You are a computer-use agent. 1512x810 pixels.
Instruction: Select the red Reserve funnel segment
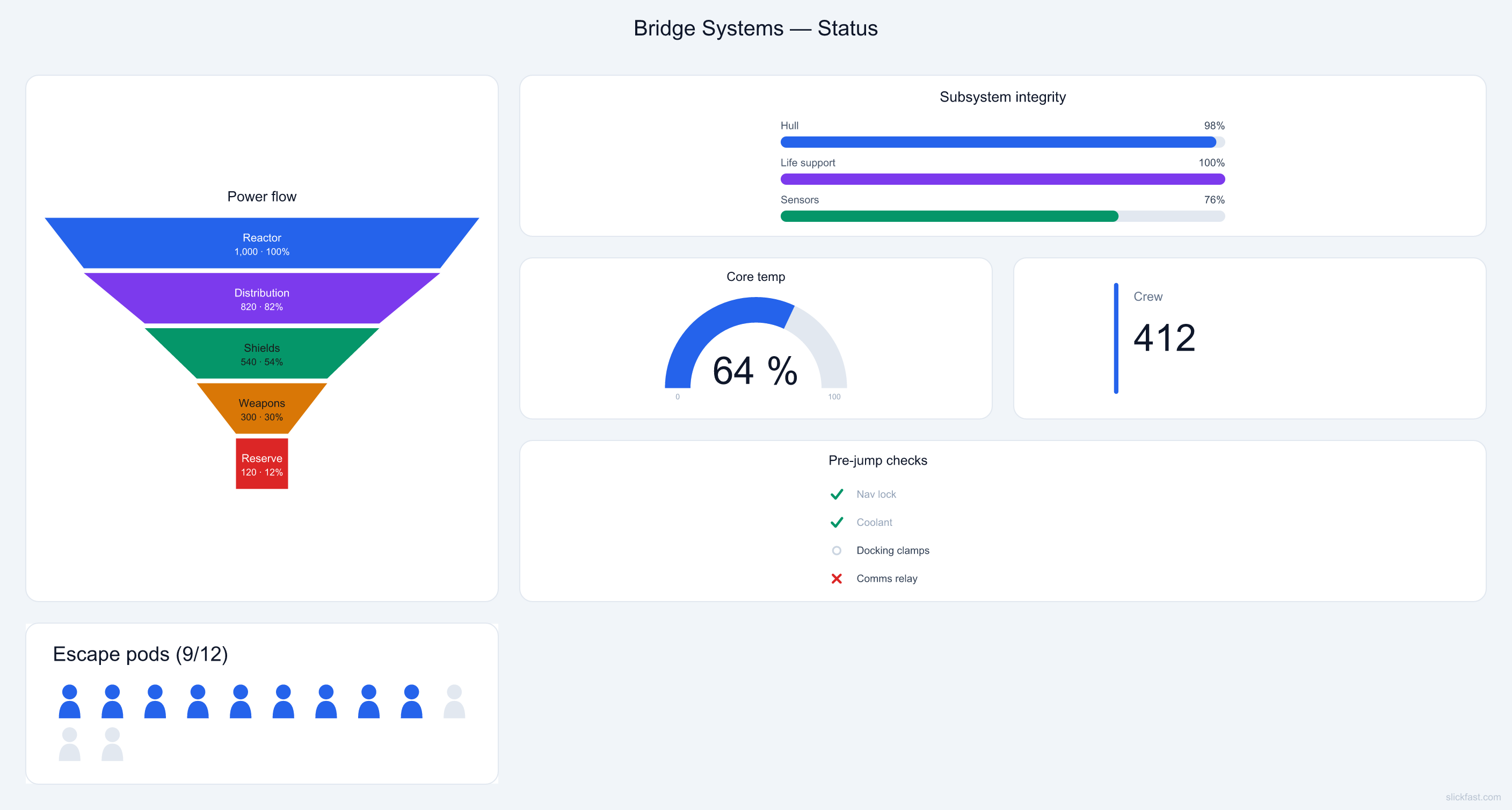click(262, 464)
